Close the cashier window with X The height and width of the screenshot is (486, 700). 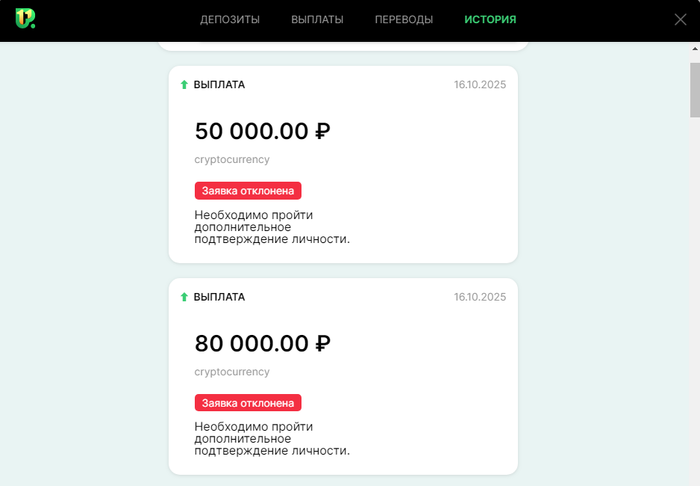(x=680, y=19)
